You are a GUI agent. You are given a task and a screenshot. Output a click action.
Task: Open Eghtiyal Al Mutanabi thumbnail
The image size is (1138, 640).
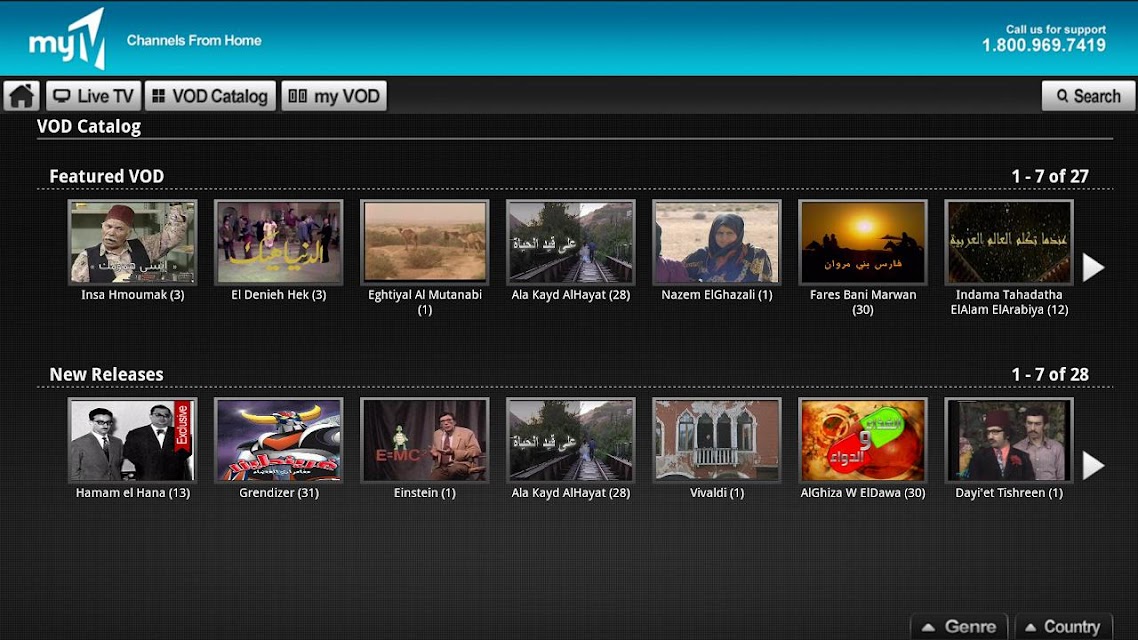click(424, 242)
